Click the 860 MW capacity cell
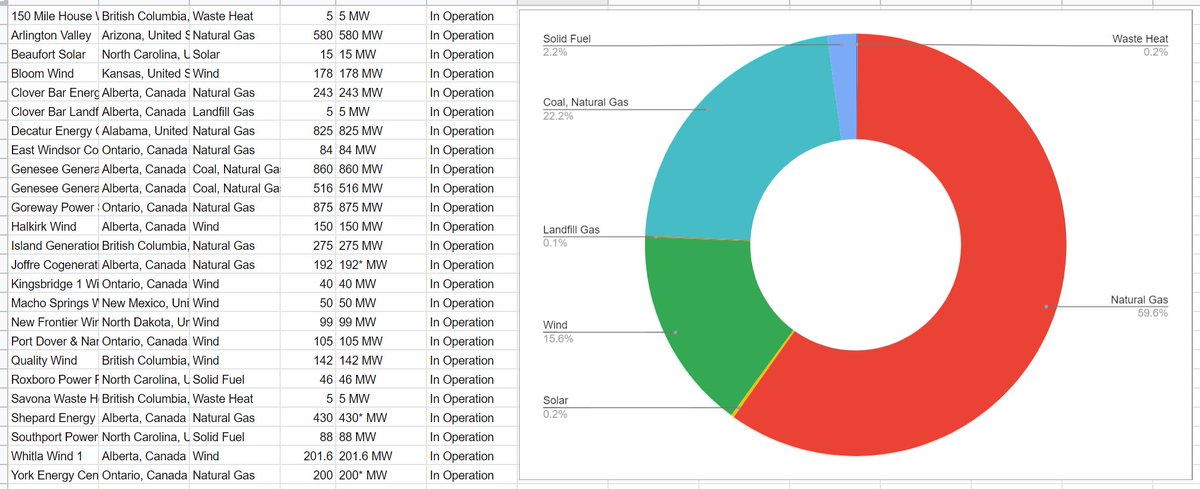The height and width of the screenshot is (489, 1200). pos(380,169)
